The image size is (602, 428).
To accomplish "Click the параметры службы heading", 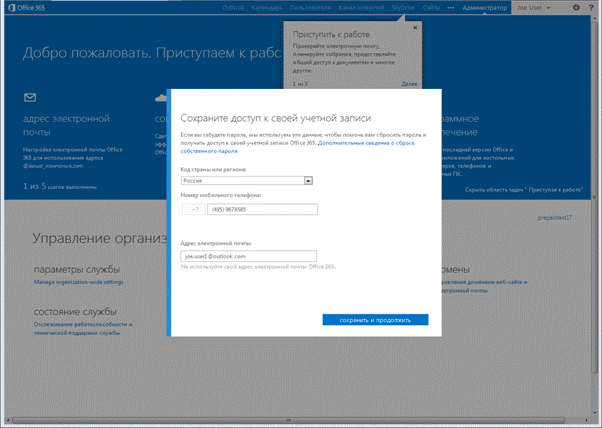I will coord(77,269).
